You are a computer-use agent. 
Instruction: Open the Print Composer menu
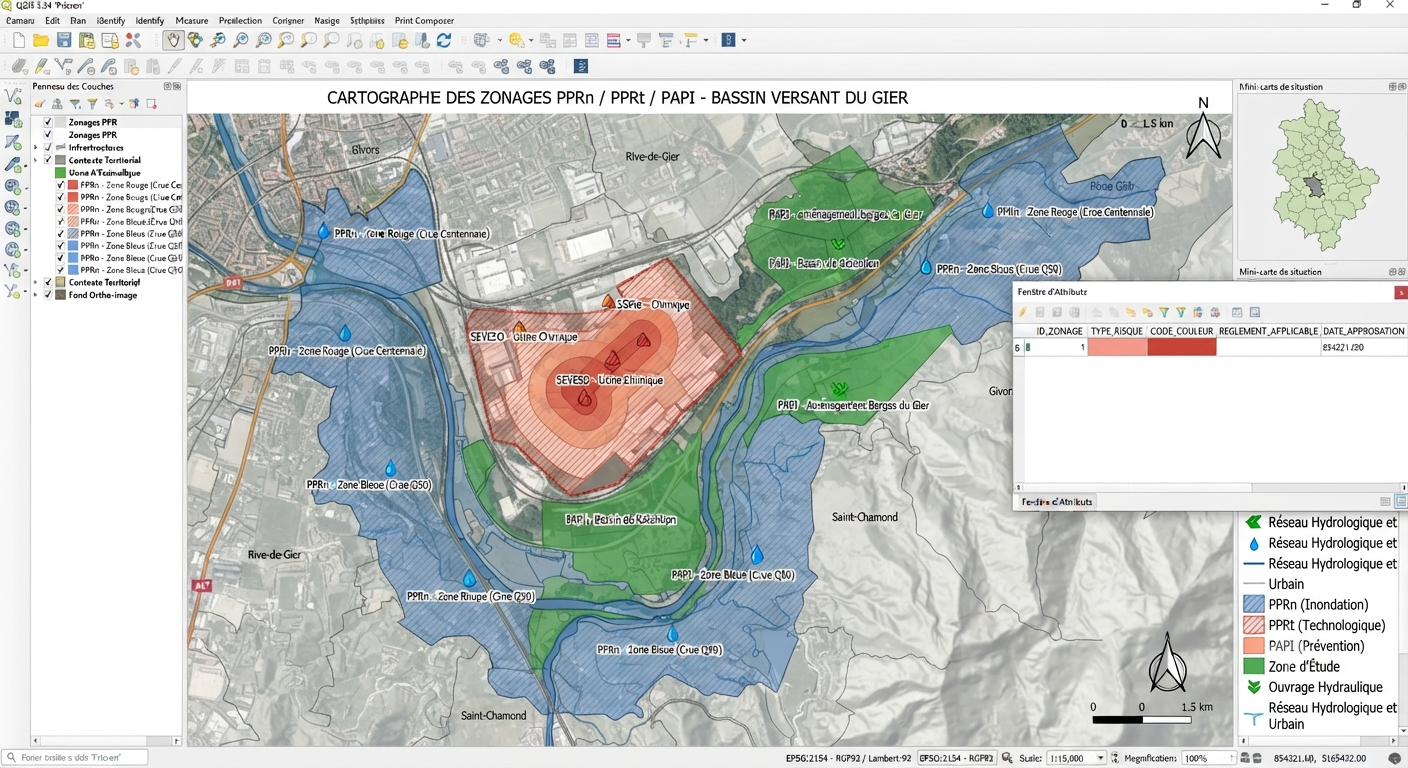click(424, 20)
